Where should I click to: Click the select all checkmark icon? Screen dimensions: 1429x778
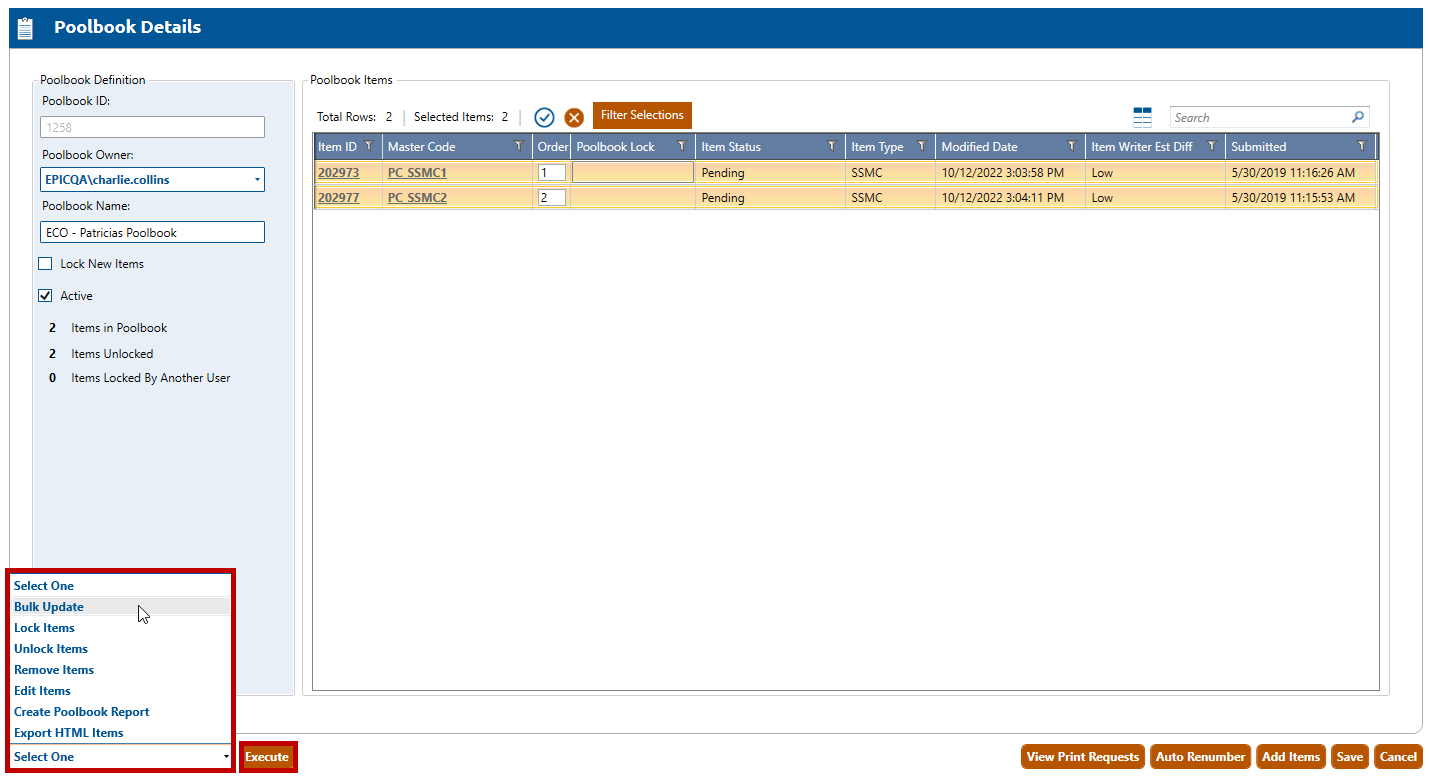(544, 117)
